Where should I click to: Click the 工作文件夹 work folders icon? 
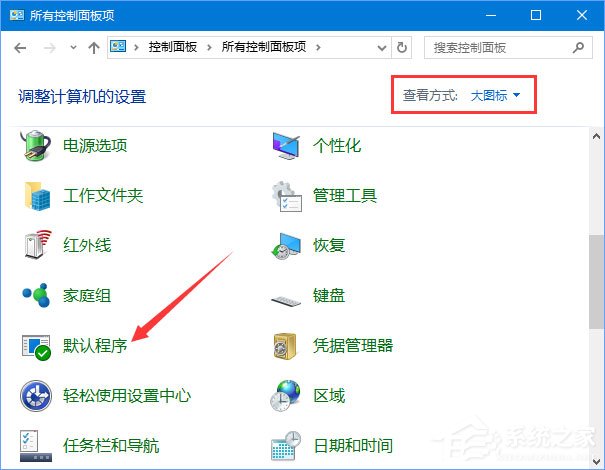point(37,196)
